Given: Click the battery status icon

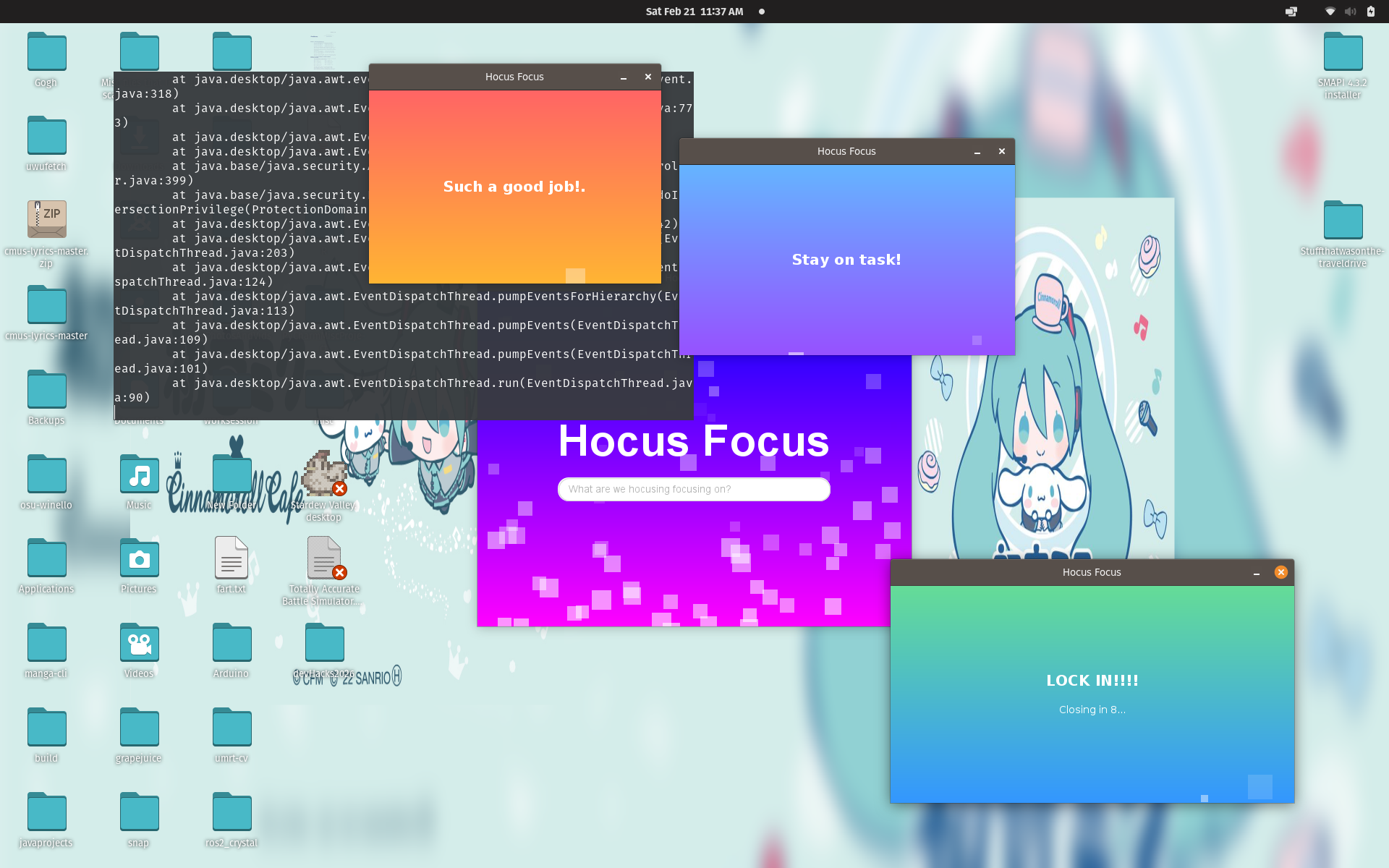Looking at the screenshot, I should [1370, 12].
